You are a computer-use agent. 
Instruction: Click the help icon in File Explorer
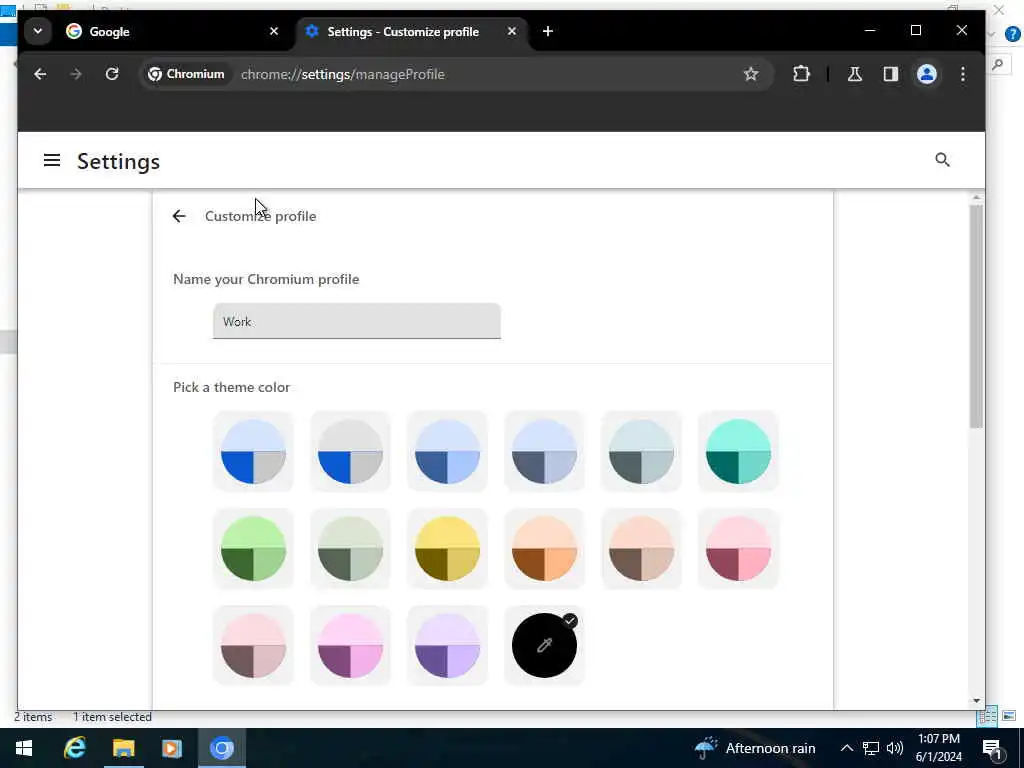click(x=1012, y=35)
